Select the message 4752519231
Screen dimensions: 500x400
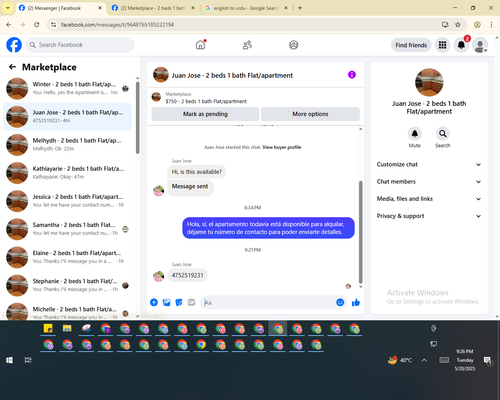click(x=187, y=275)
